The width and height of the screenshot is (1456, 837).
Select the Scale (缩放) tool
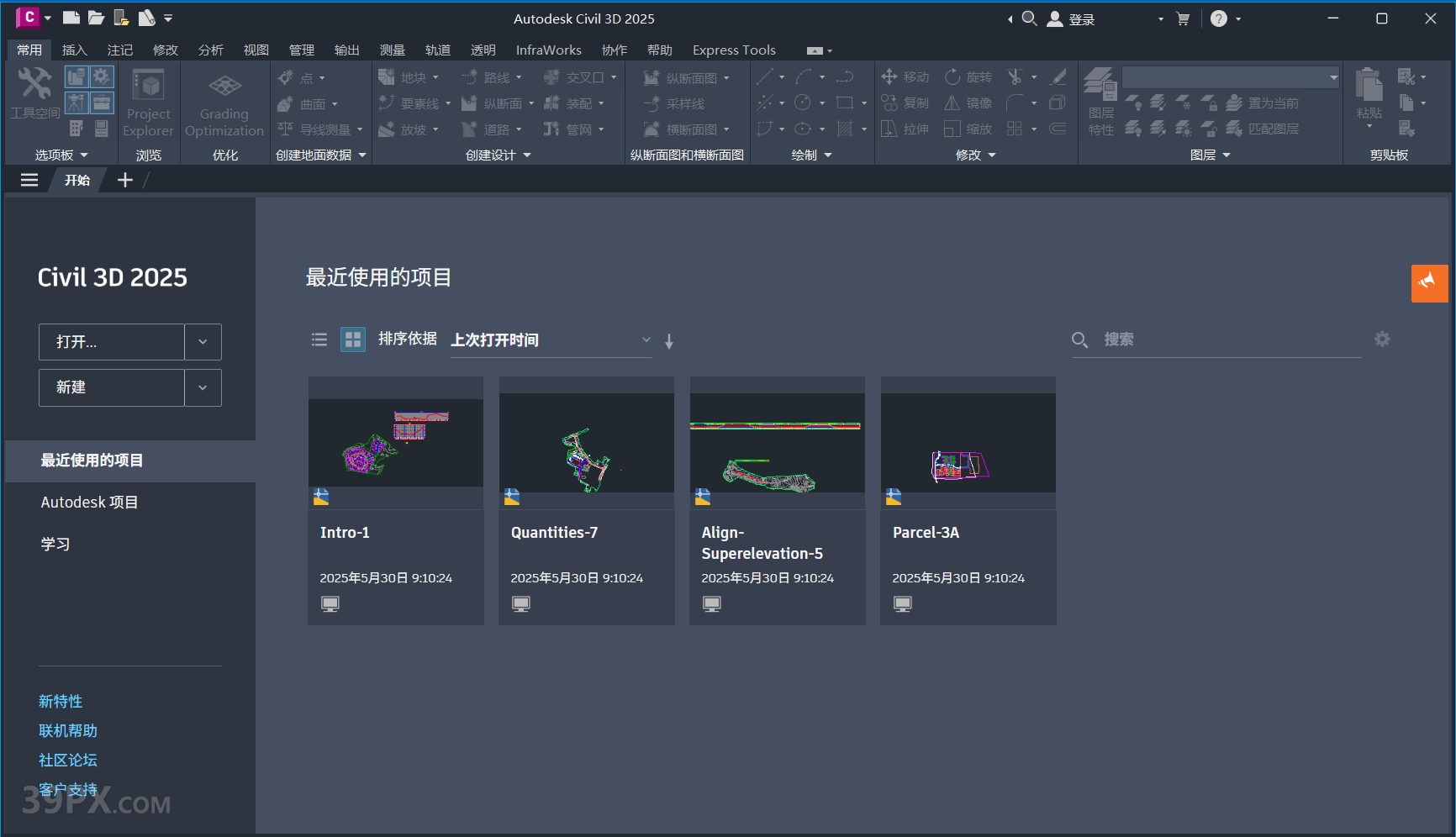click(x=968, y=129)
